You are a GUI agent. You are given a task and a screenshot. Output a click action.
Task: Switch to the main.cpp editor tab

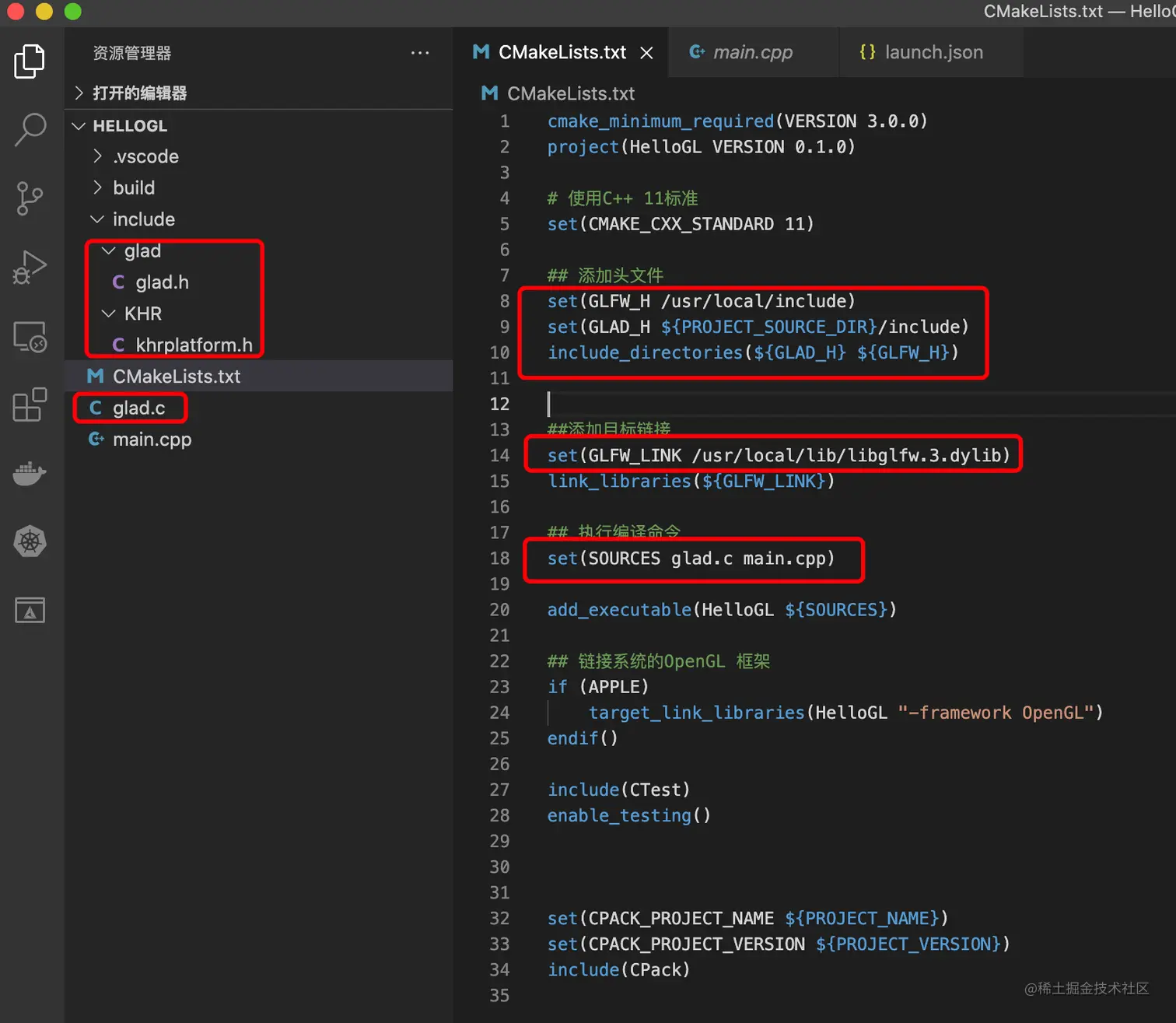(754, 52)
